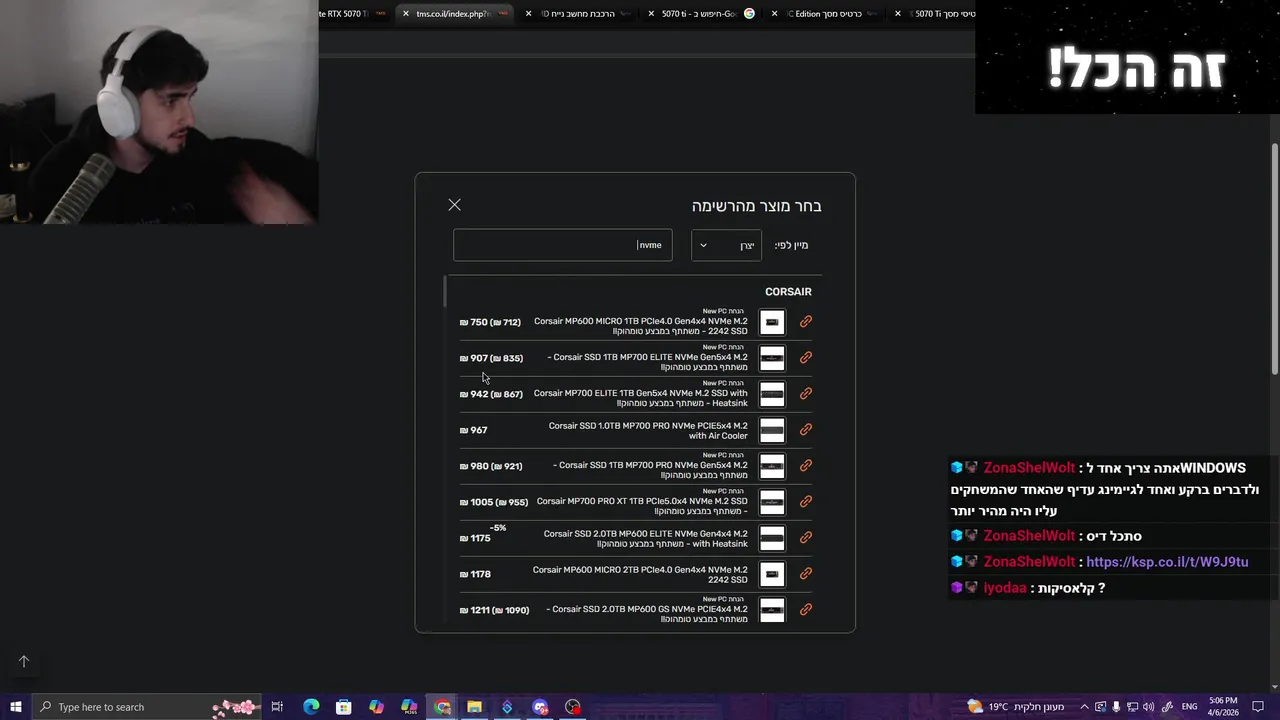Launch Microsoft Edge from taskbar
This screenshot has height=720, width=1280.
click(311, 707)
